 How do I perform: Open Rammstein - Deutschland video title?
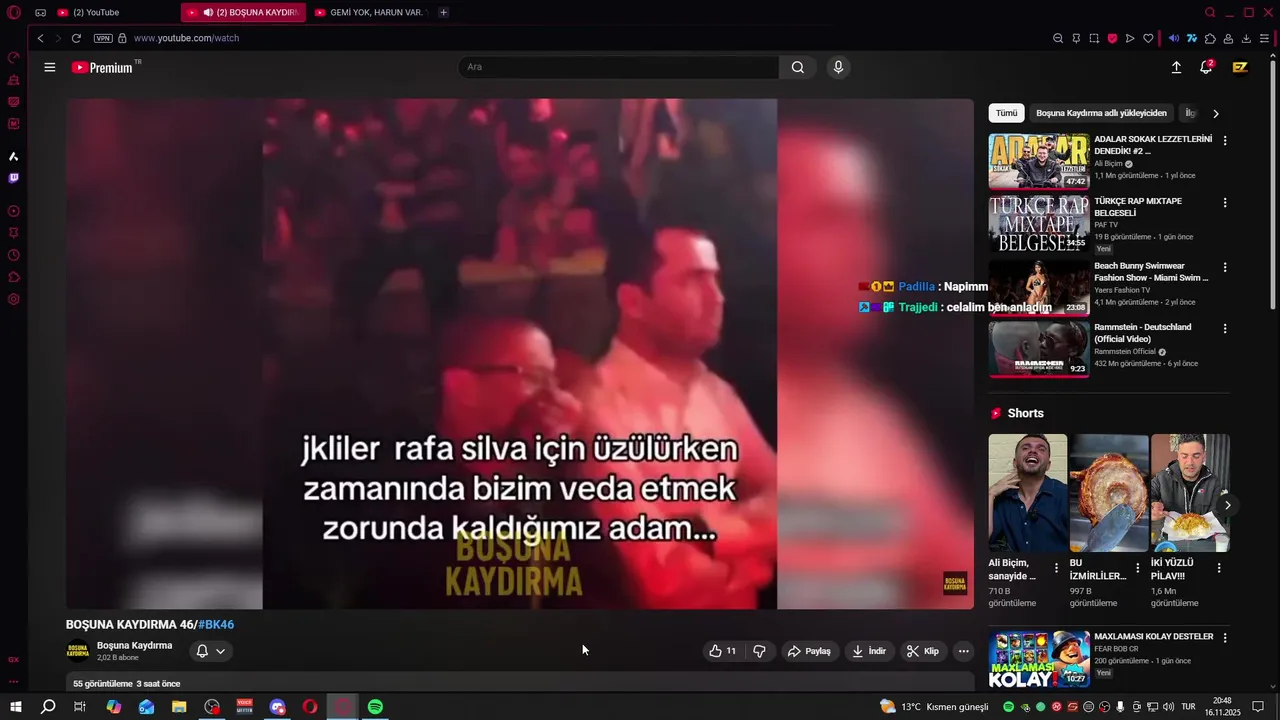pos(1142,333)
